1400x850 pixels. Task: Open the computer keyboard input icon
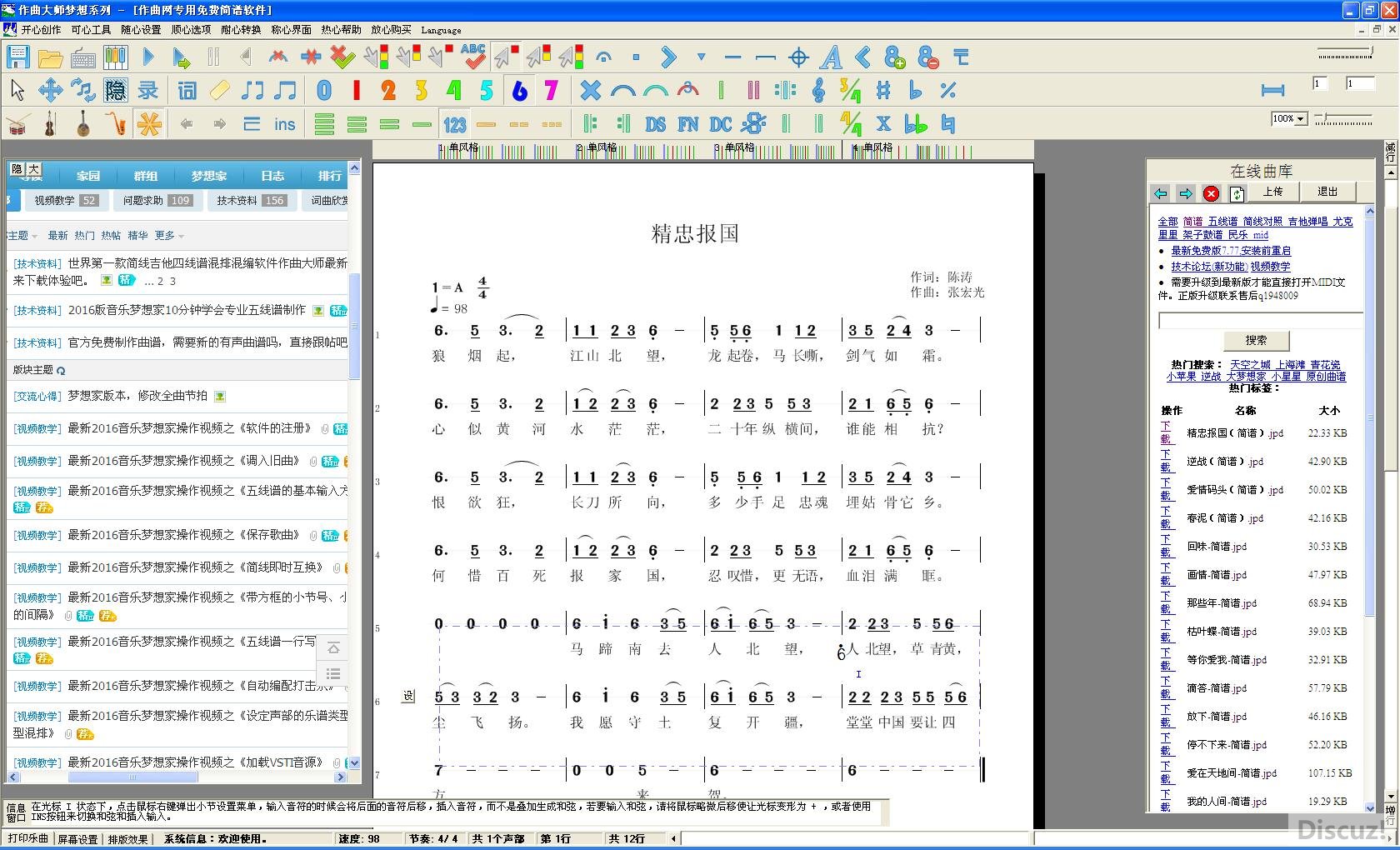click(x=83, y=57)
